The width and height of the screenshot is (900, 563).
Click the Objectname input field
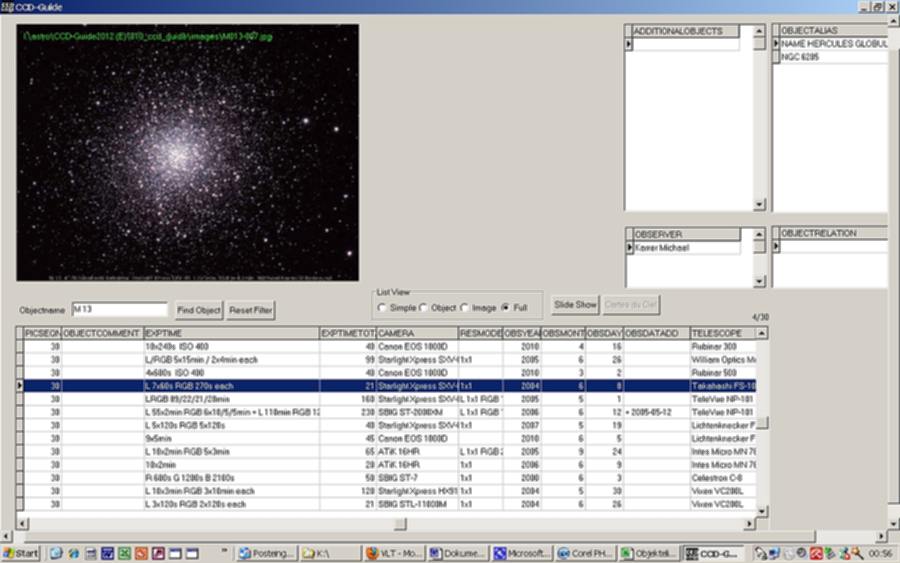[x=120, y=310]
